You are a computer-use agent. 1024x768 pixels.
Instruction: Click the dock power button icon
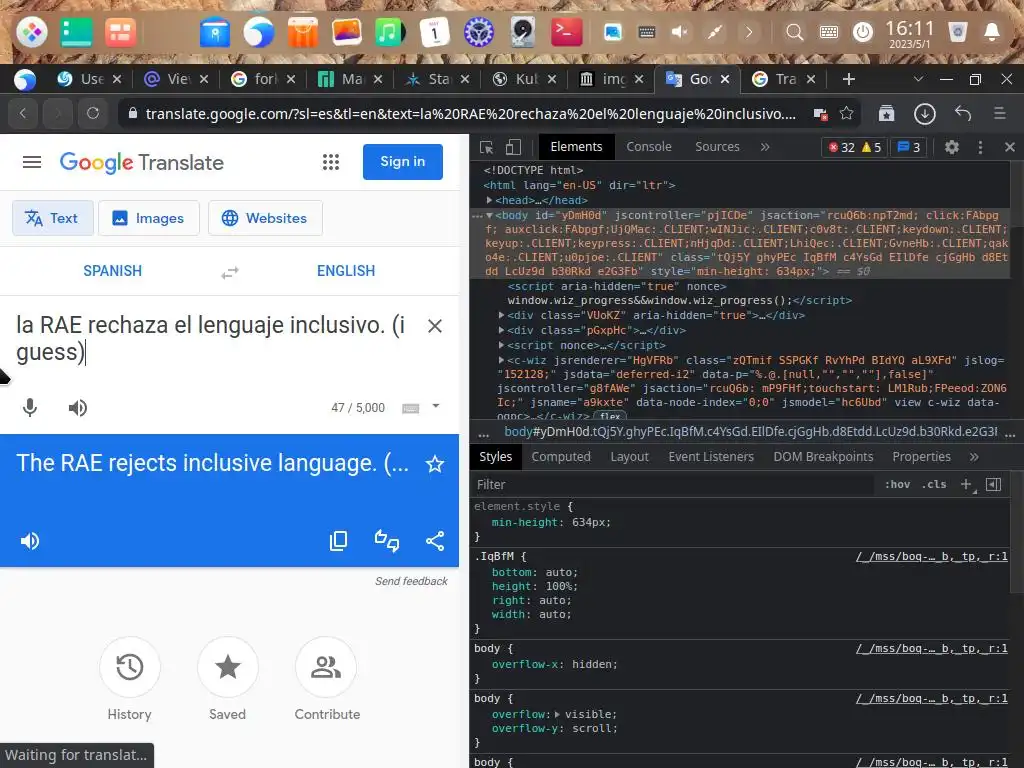[x=863, y=31]
